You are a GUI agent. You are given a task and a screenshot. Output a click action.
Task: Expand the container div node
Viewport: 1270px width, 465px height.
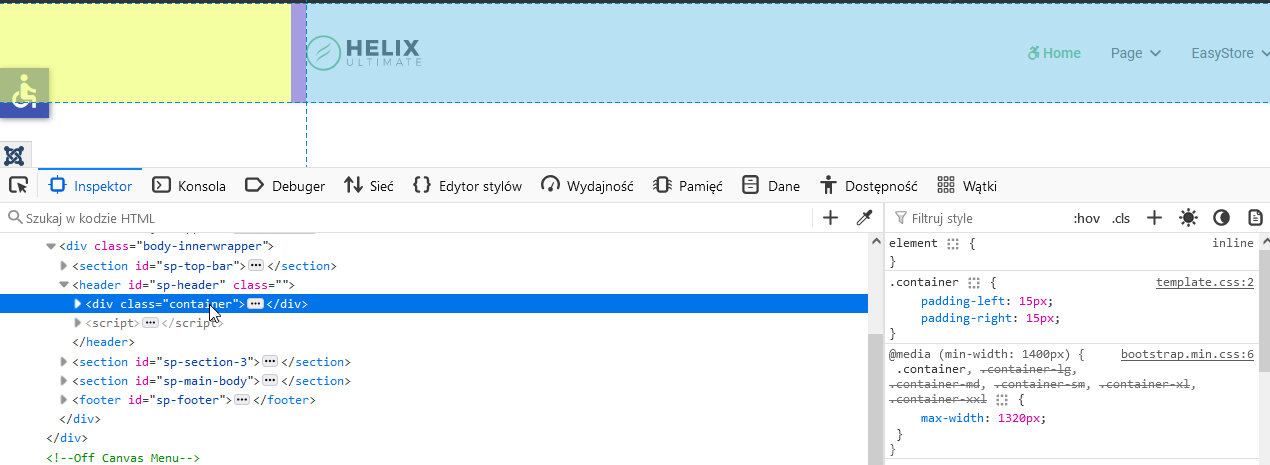pyautogui.click(x=79, y=304)
